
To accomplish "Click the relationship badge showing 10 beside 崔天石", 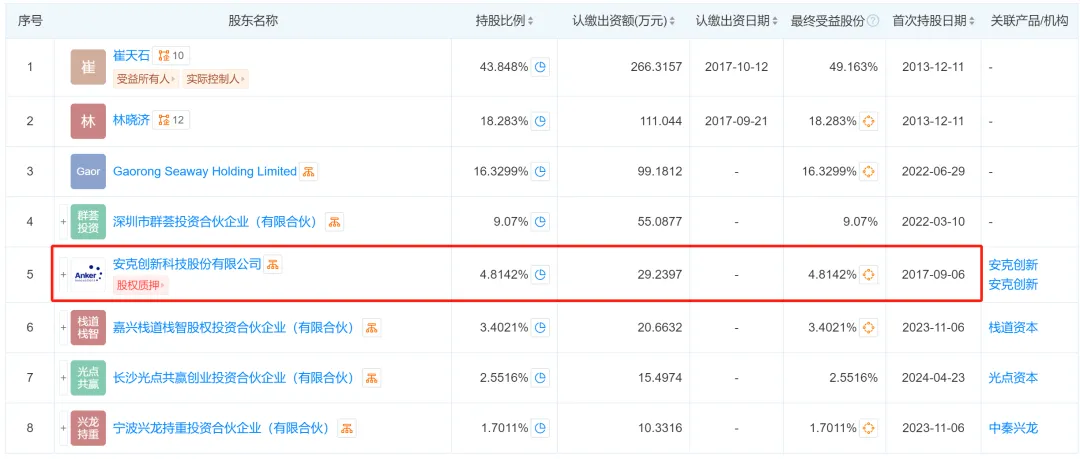I will pos(170,56).
